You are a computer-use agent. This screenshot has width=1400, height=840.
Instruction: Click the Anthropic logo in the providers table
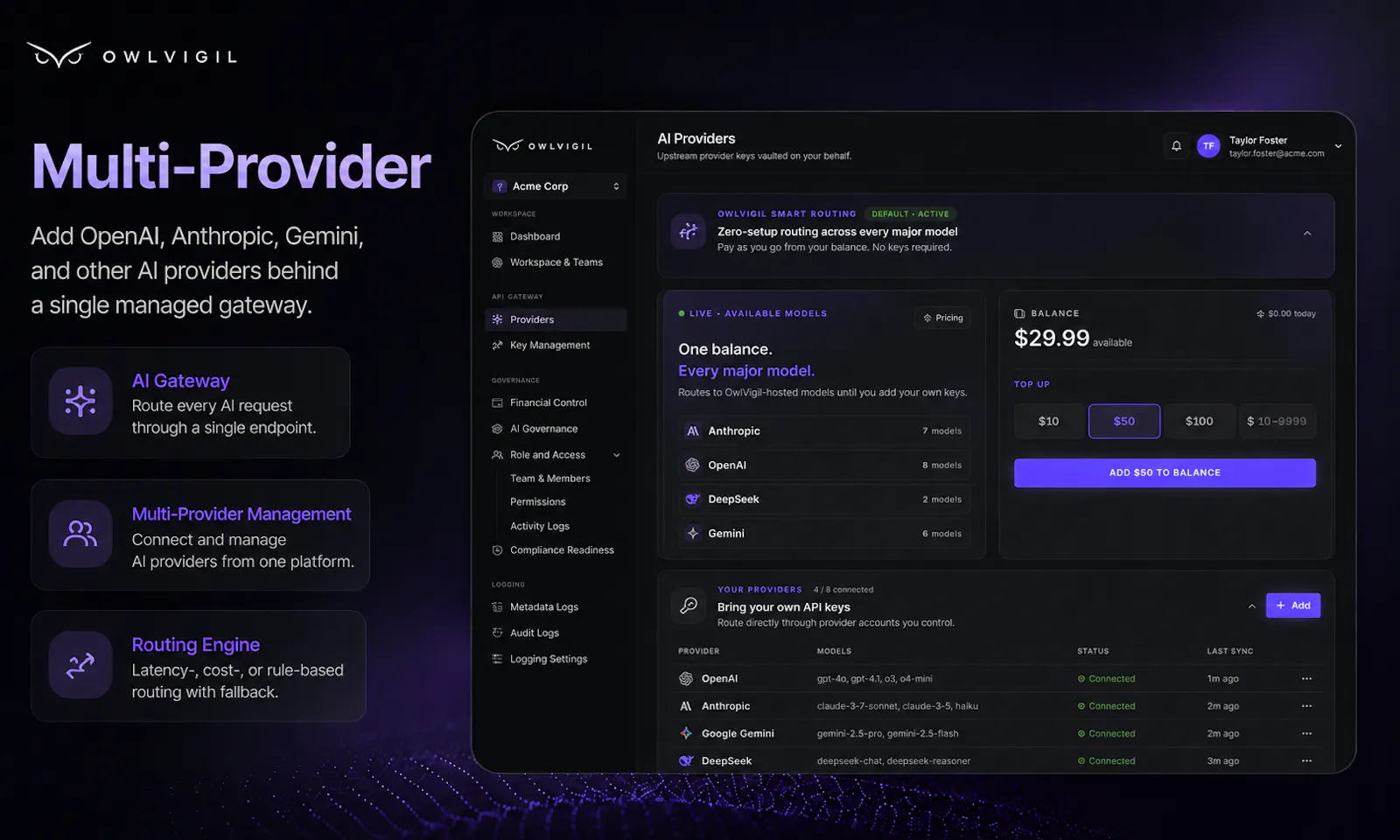coord(686,706)
